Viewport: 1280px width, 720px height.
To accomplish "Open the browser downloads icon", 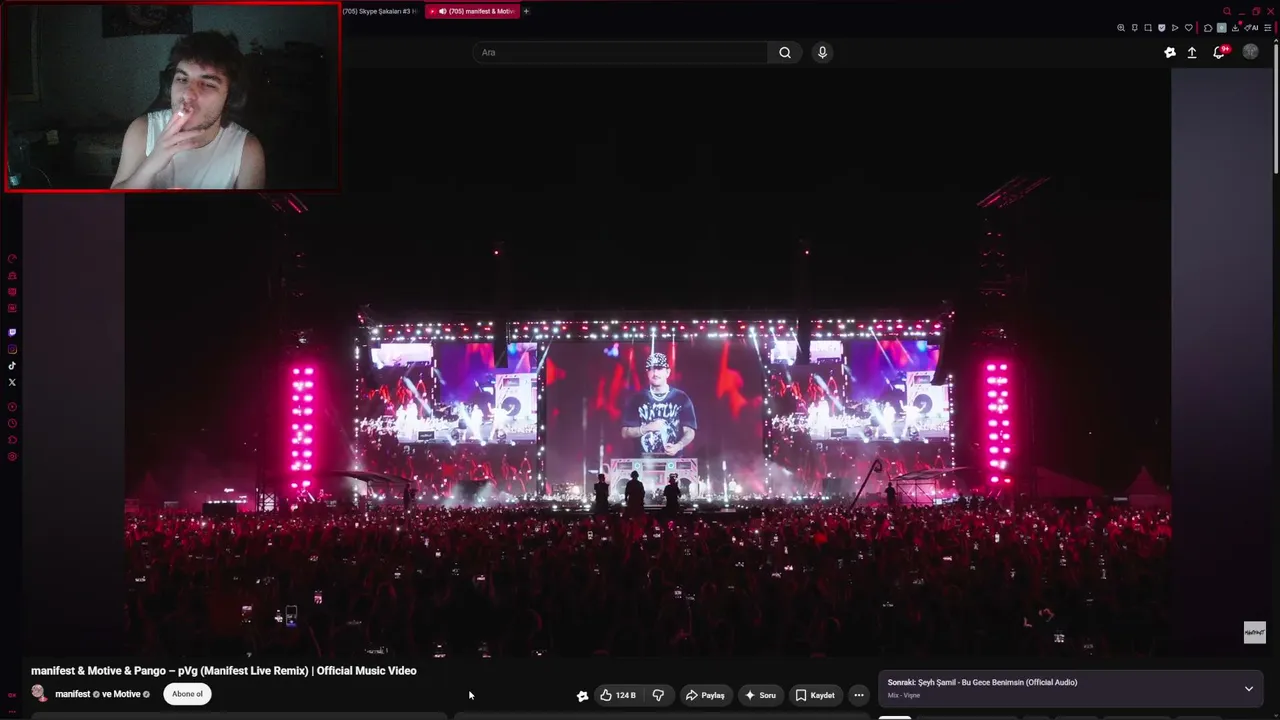I will tap(1235, 28).
